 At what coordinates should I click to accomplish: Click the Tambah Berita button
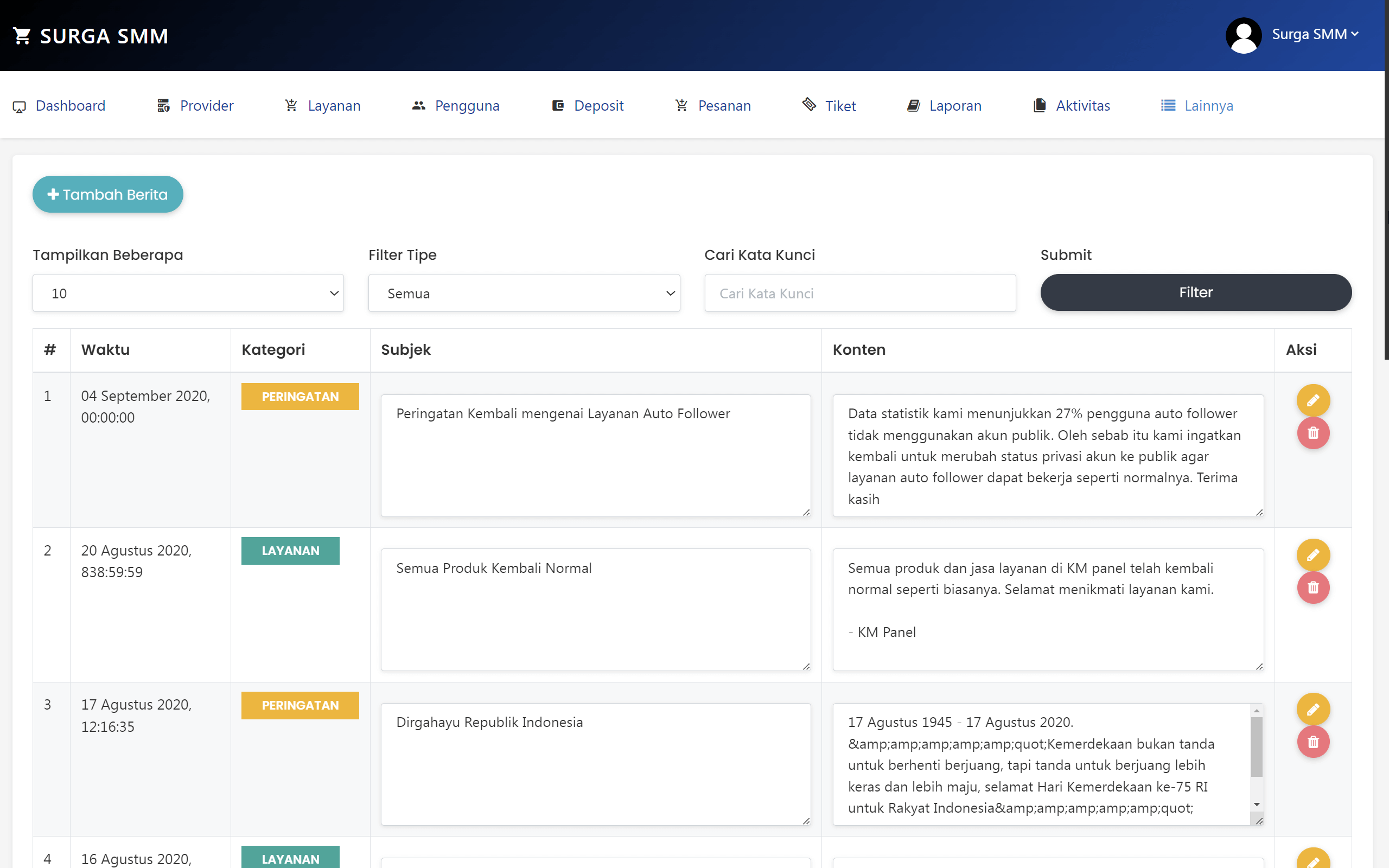click(x=107, y=194)
